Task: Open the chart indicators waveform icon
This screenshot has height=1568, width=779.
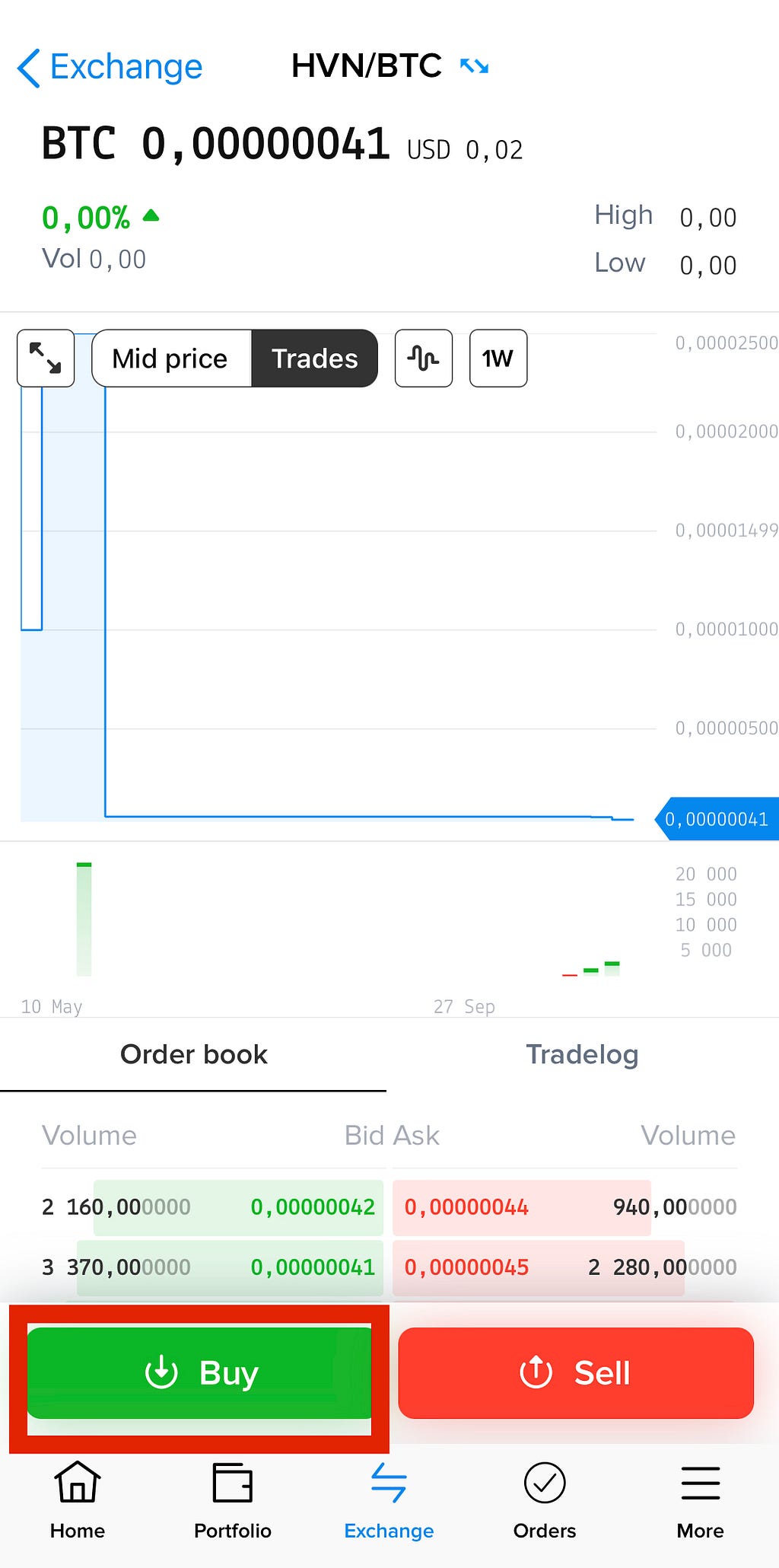Action: 424,358
